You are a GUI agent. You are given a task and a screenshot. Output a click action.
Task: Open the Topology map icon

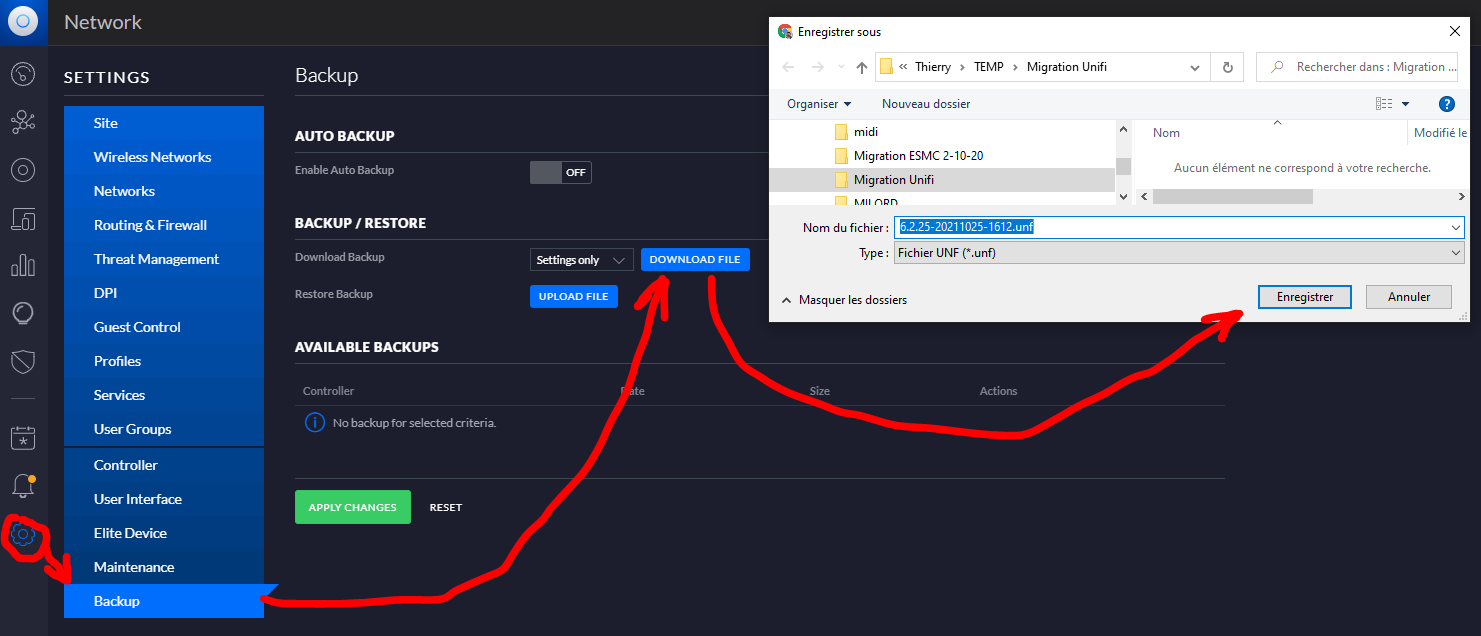click(x=23, y=122)
